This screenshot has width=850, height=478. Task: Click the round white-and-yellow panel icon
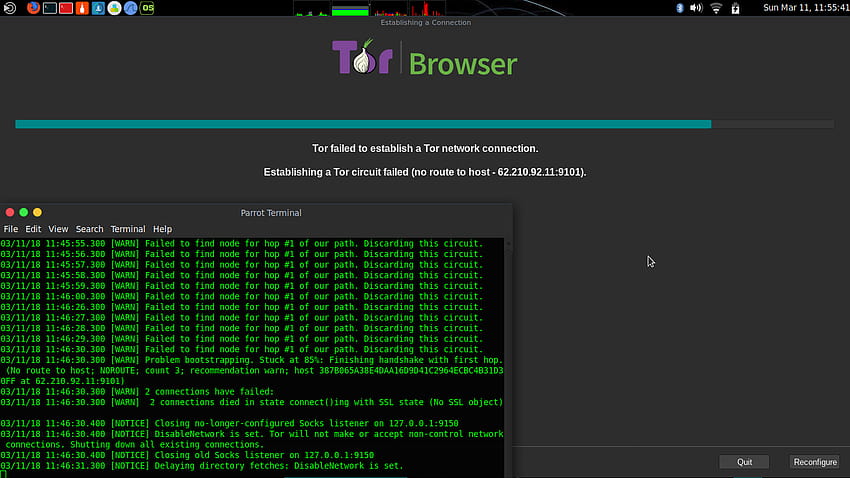[x=114, y=8]
